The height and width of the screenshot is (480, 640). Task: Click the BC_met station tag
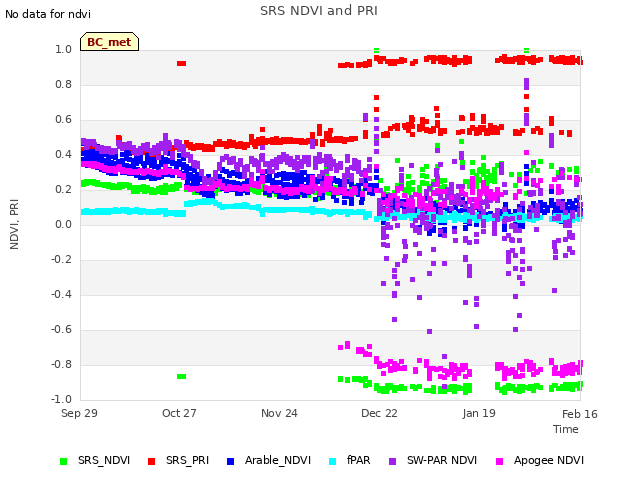point(109,42)
